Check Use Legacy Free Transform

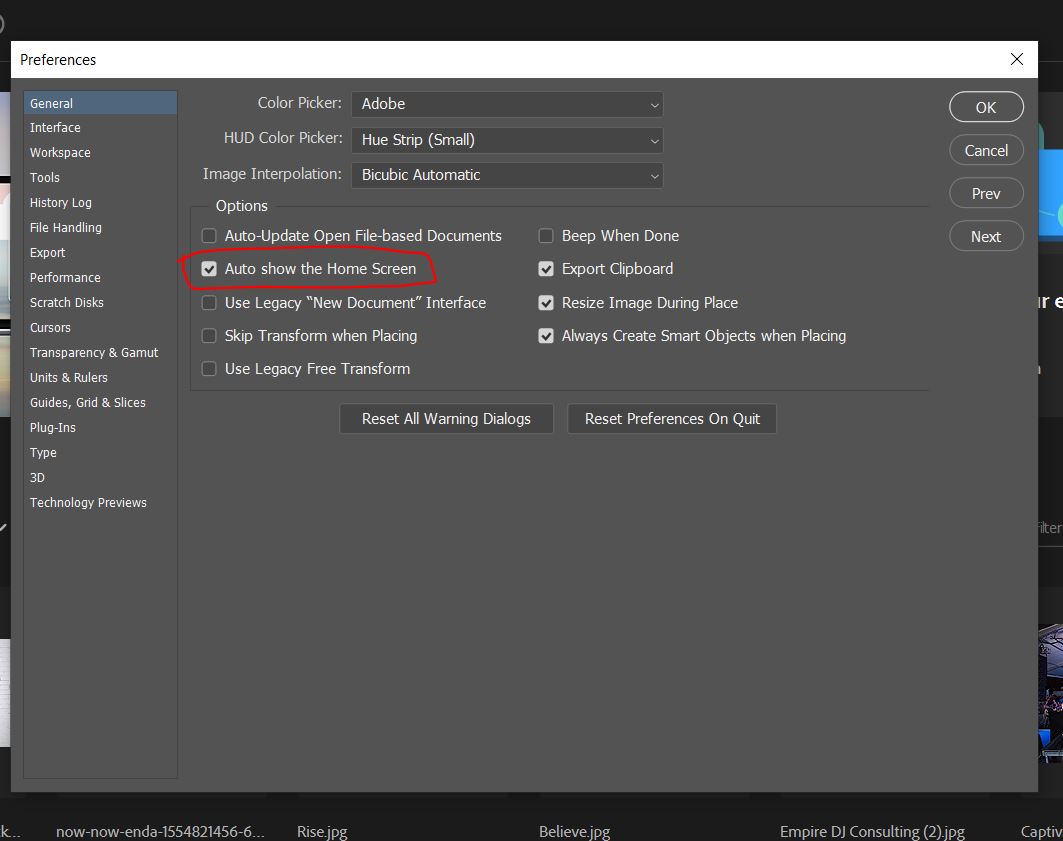[x=209, y=369]
